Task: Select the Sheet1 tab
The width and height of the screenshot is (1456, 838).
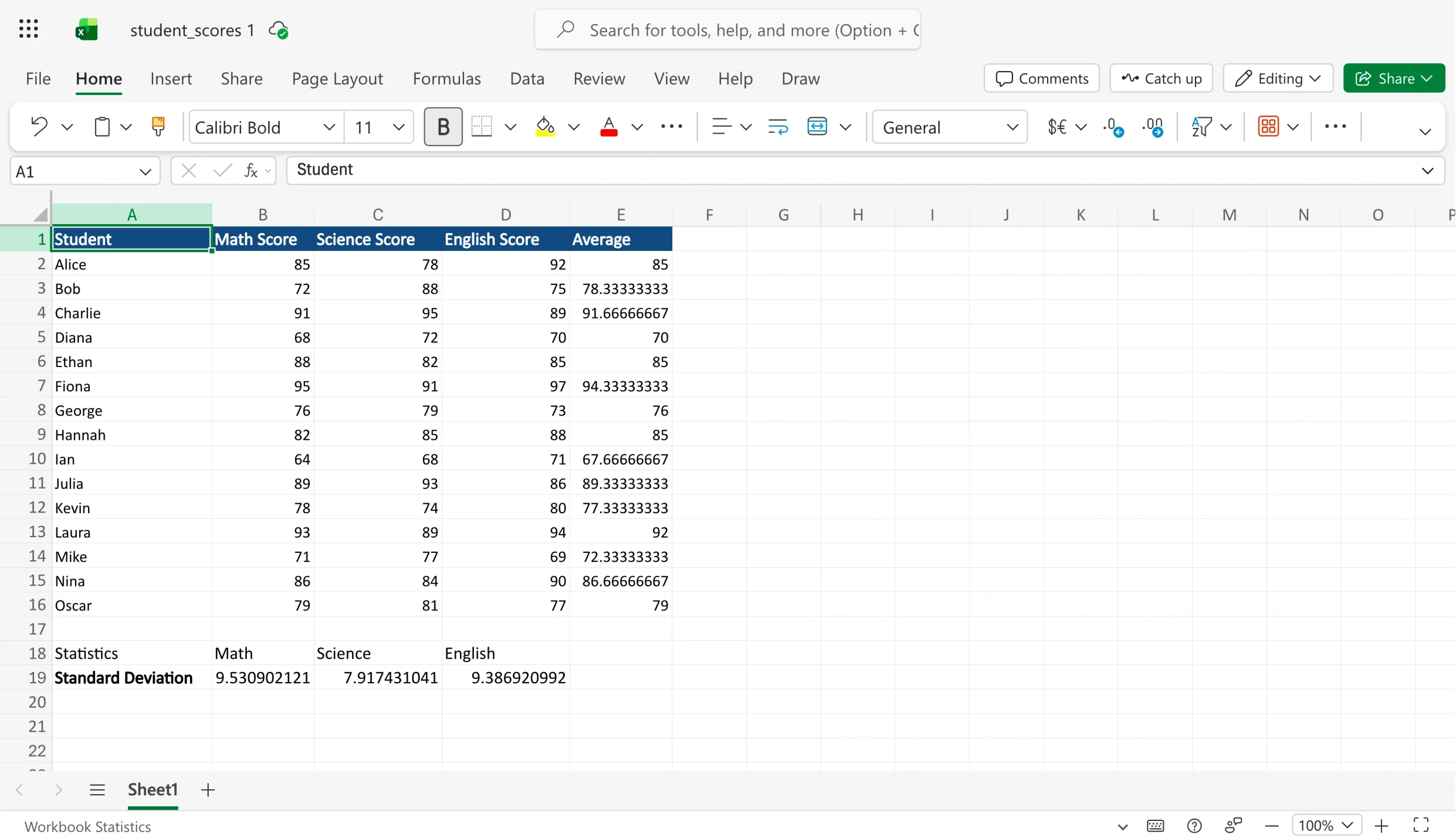Action: coord(152,790)
